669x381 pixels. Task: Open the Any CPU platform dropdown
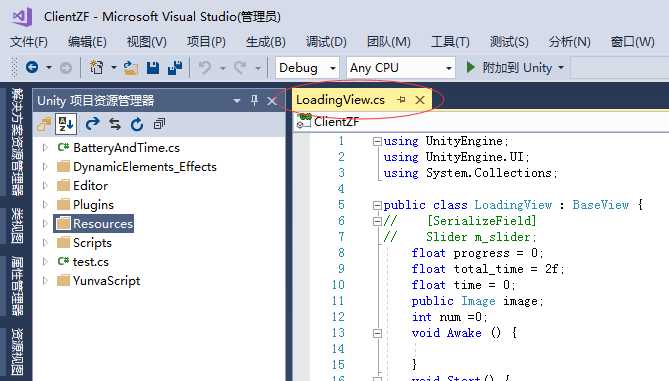pyautogui.click(x=448, y=68)
